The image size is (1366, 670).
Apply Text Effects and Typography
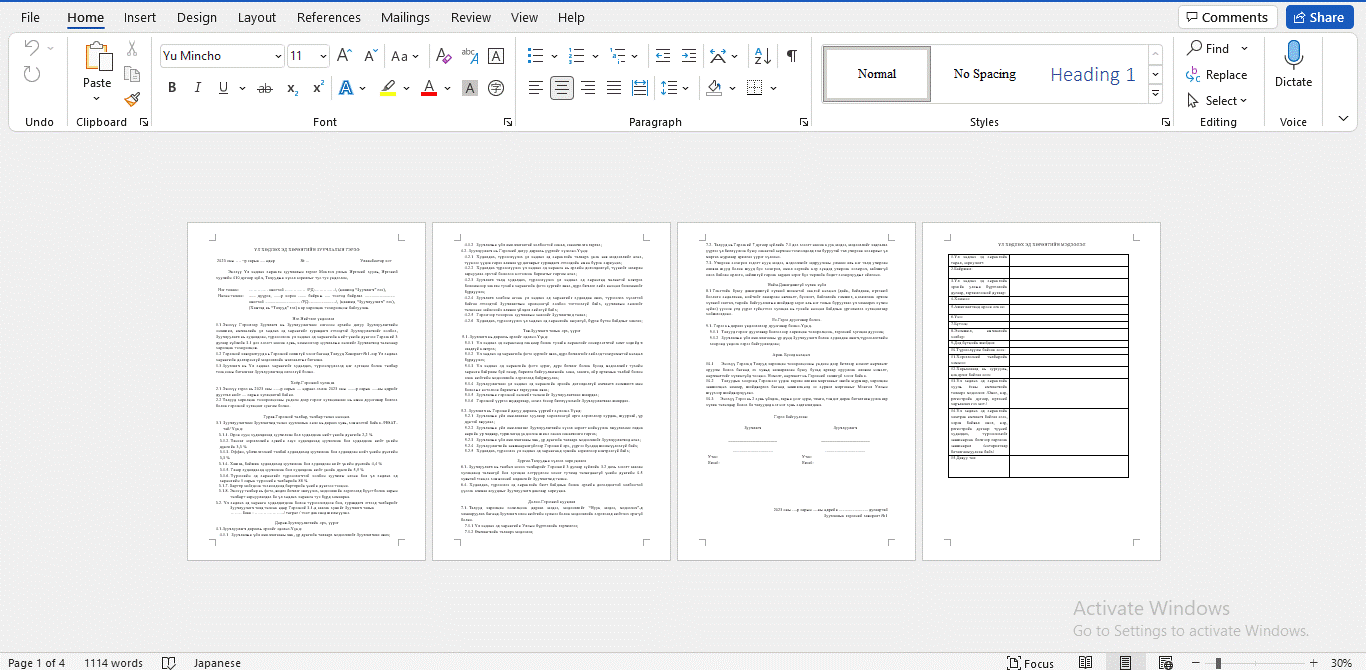(346, 88)
